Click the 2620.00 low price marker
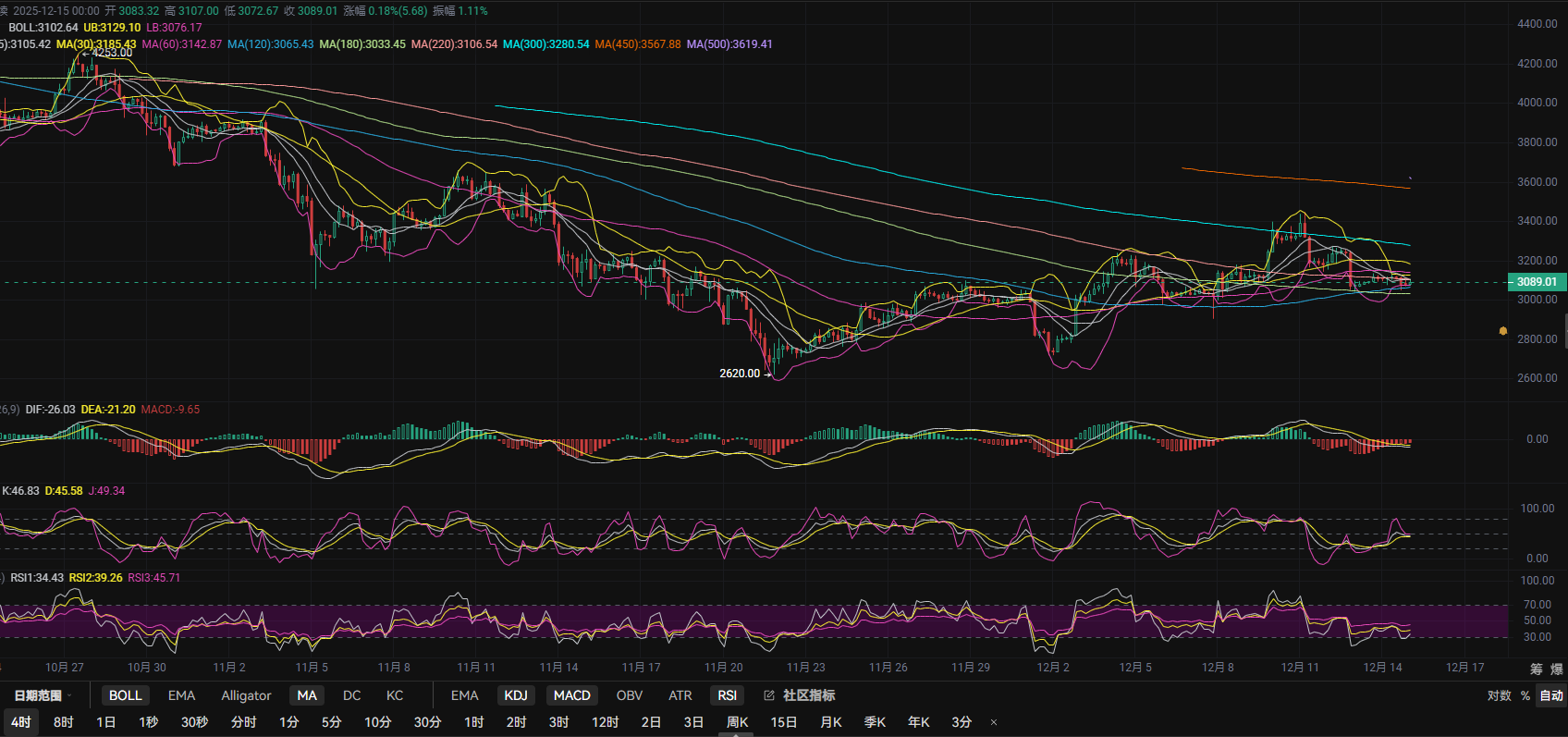Screen dimensions: 1568x737 740,374
